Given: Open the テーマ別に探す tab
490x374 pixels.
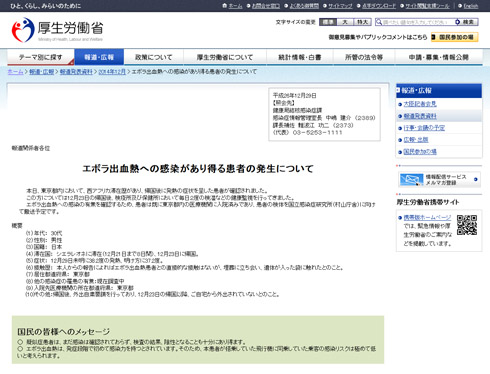Looking at the screenshot, I should [40, 57].
